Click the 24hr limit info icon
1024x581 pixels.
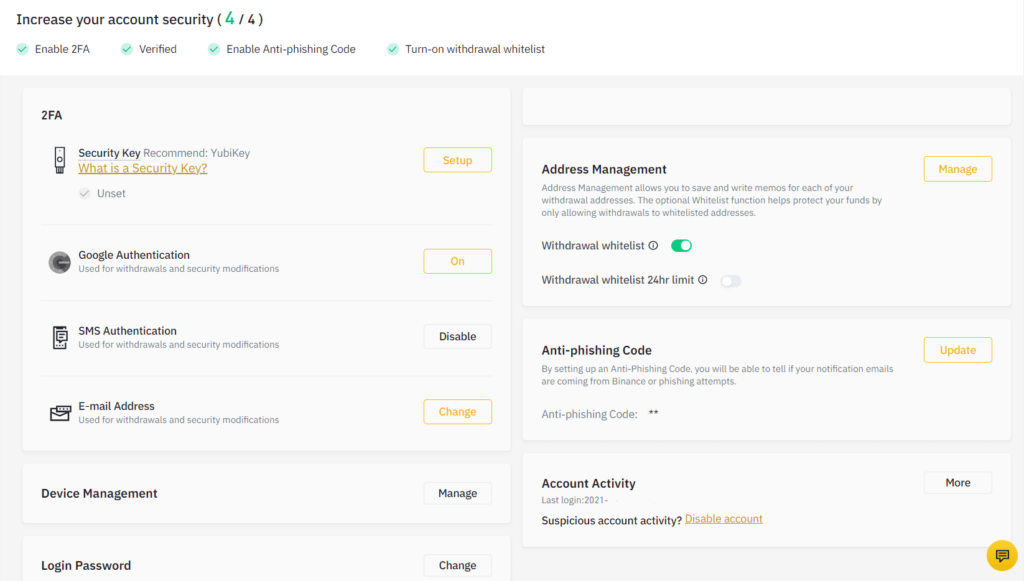click(x=703, y=280)
